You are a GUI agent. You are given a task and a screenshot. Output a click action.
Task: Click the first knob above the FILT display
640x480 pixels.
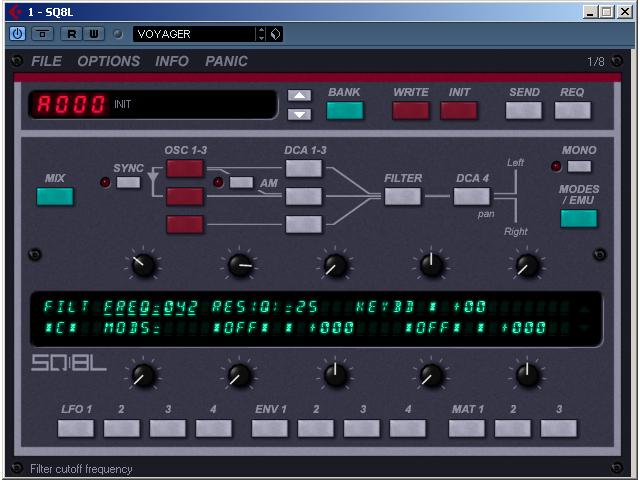(x=143, y=265)
